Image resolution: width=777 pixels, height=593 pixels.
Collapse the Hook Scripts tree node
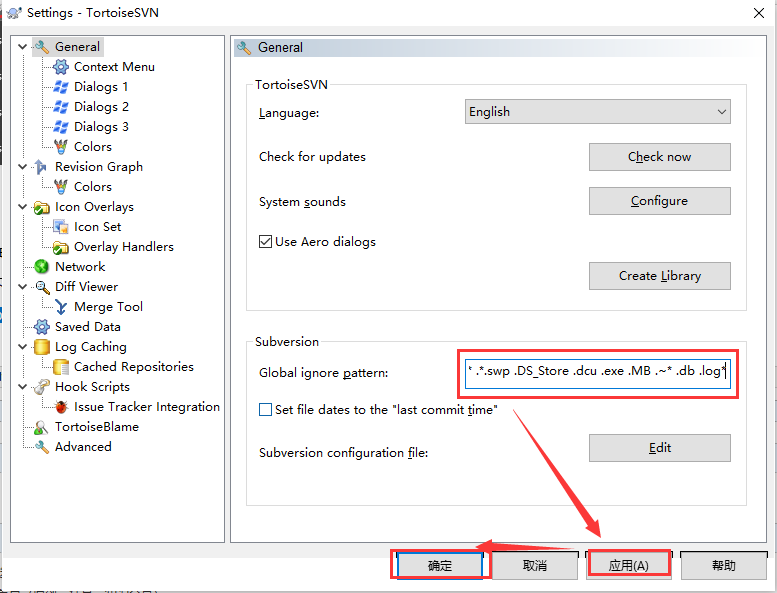click(22, 386)
